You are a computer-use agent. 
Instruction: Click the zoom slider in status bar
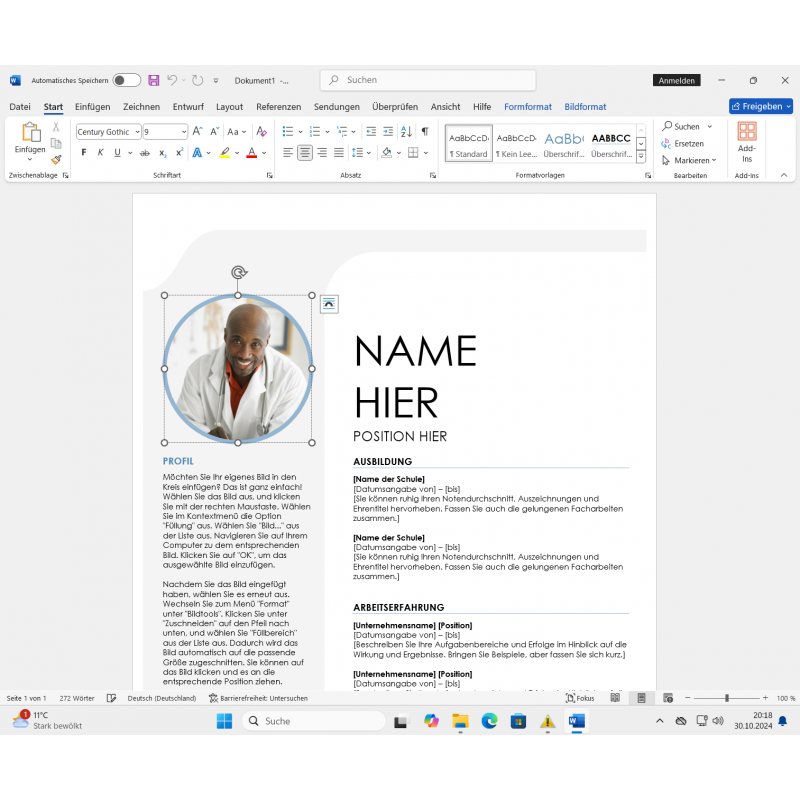pyautogui.click(x=727, y=698)
